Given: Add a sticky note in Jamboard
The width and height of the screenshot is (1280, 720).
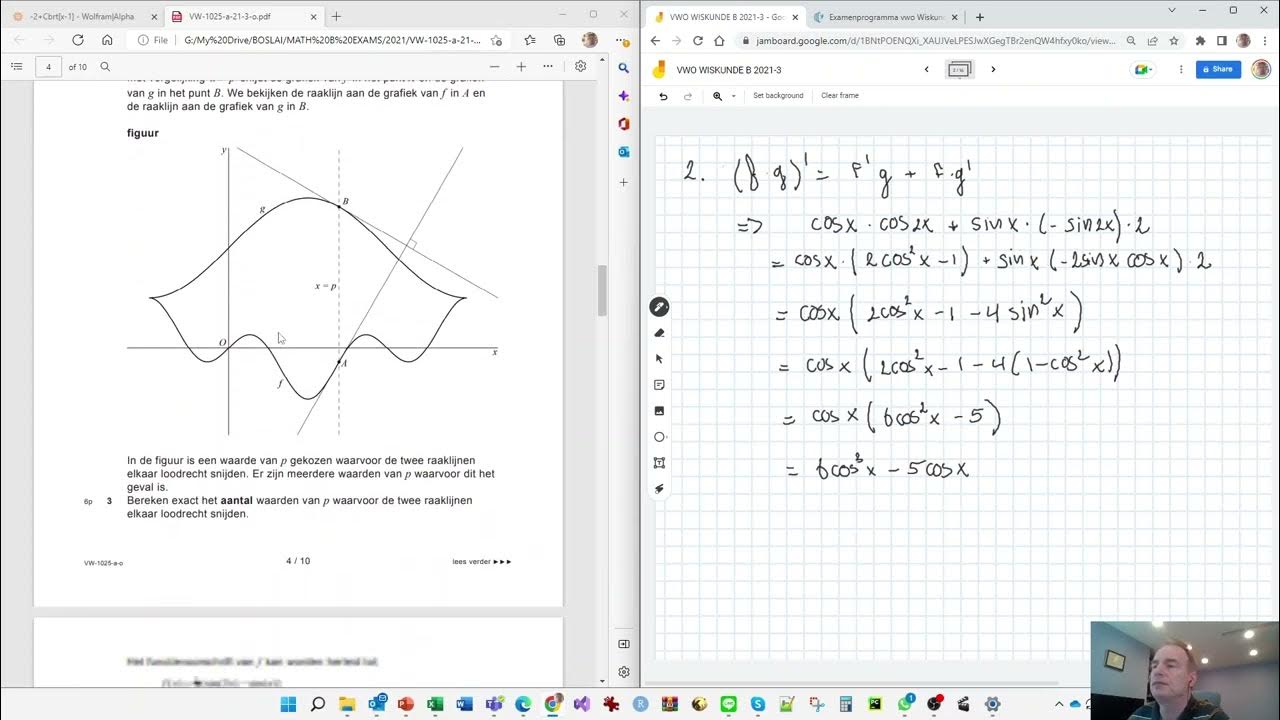Looking at the screenshot, I should click(659, 385).
